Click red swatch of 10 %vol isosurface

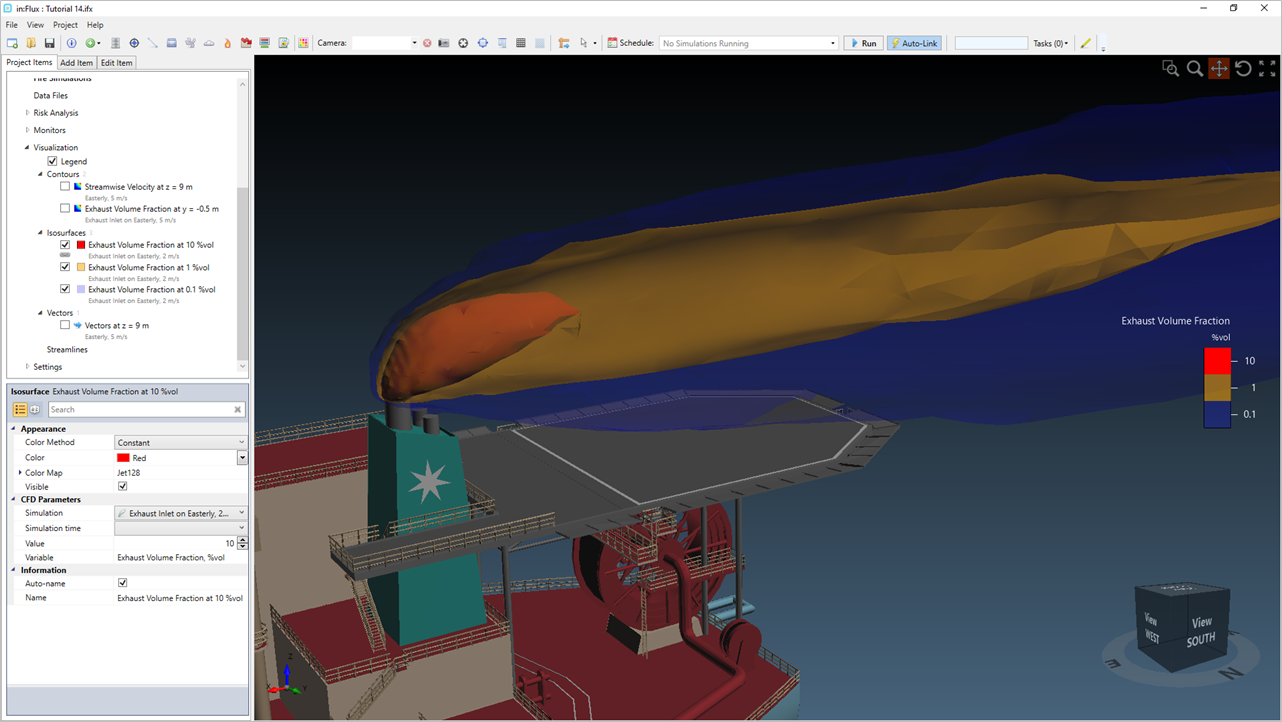[x=81, y=244]
